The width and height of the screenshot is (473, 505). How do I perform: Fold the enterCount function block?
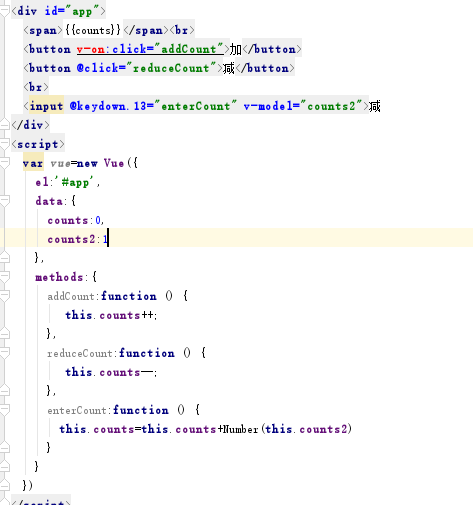coord(4,410)
